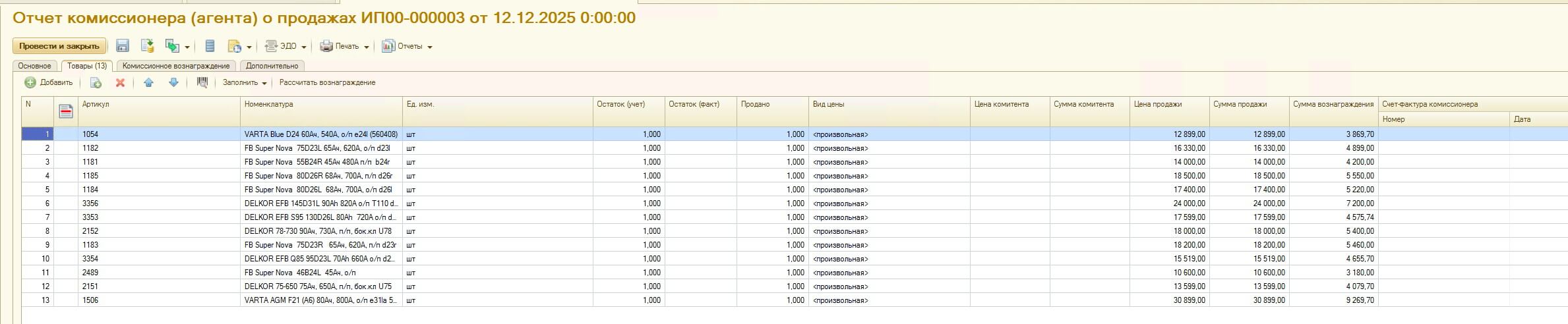Image resolution: width=1568 pixels, height=324 pixels.
Task: Click the post document icon
Action: tap(147, 46)
